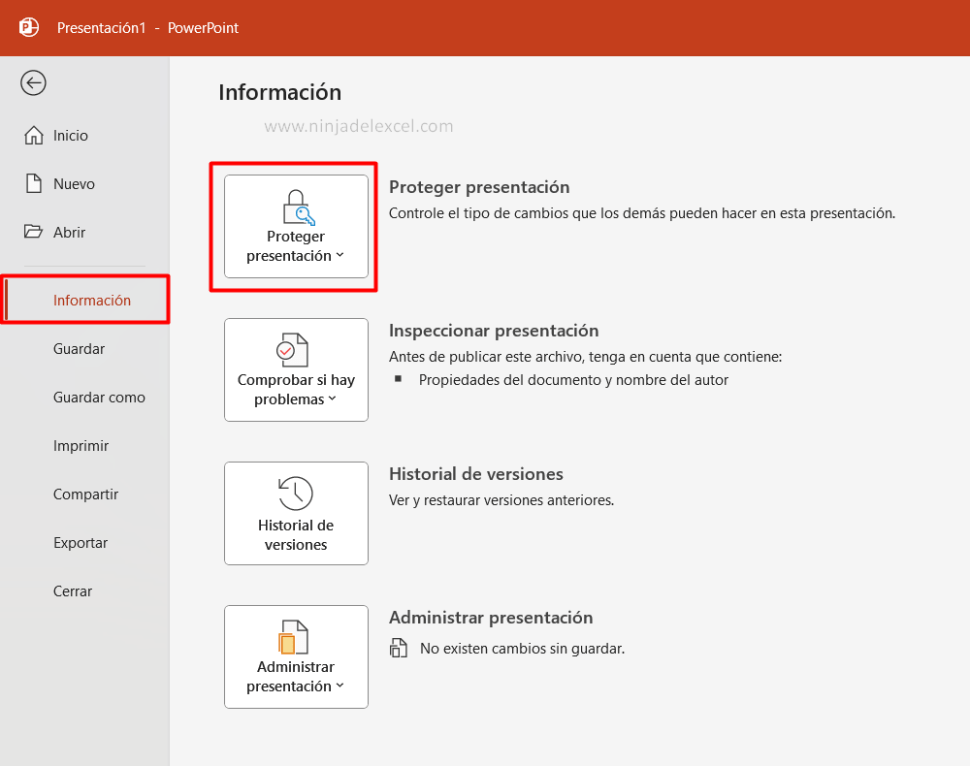Click the Compartir option in sidebar
This screenshot has height=766, width=970.
pyautogui.click(x=87, y=494)
